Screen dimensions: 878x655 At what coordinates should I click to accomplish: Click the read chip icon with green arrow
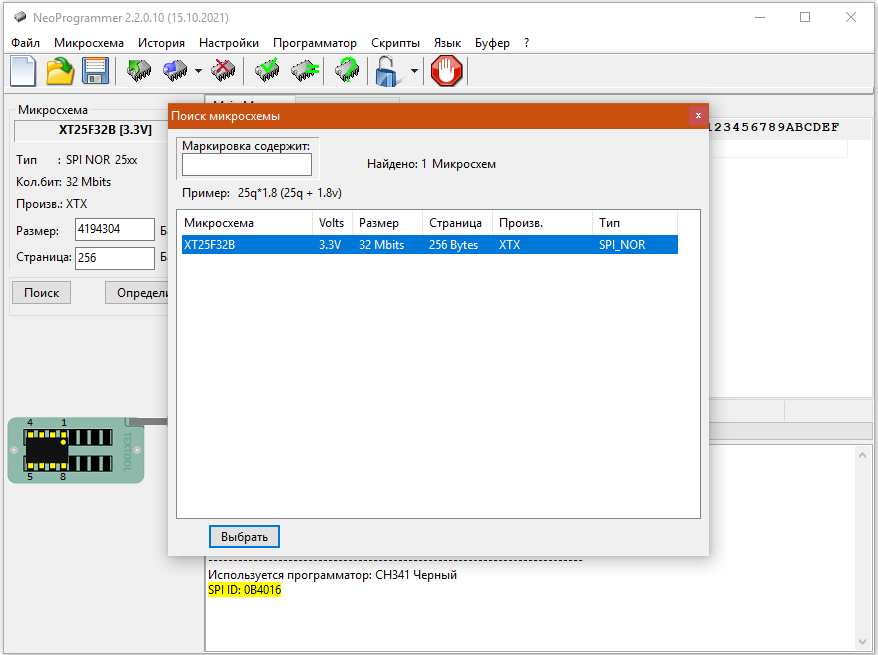click(x=139, y=71)
